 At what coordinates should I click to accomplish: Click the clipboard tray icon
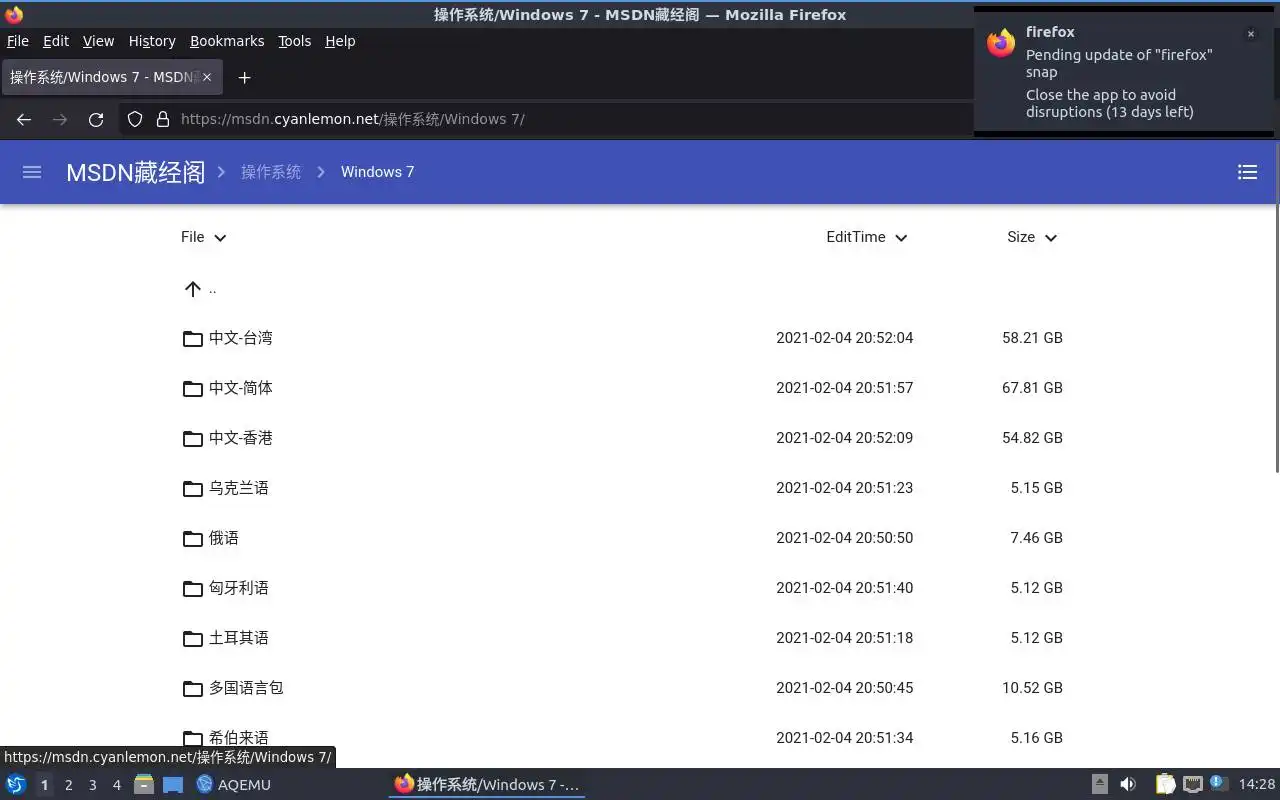[1165, 784]
